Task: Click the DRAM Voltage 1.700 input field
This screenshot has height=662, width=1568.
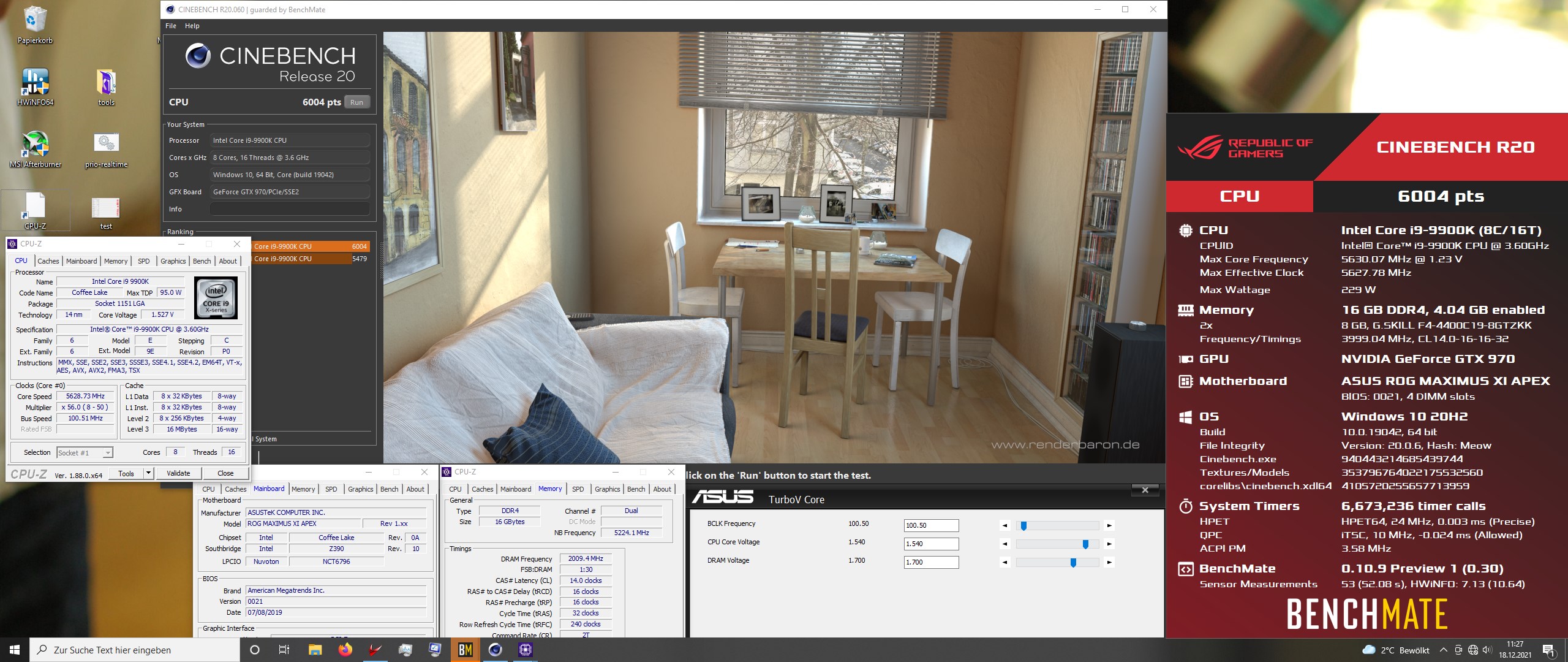Action: point(931,562)
